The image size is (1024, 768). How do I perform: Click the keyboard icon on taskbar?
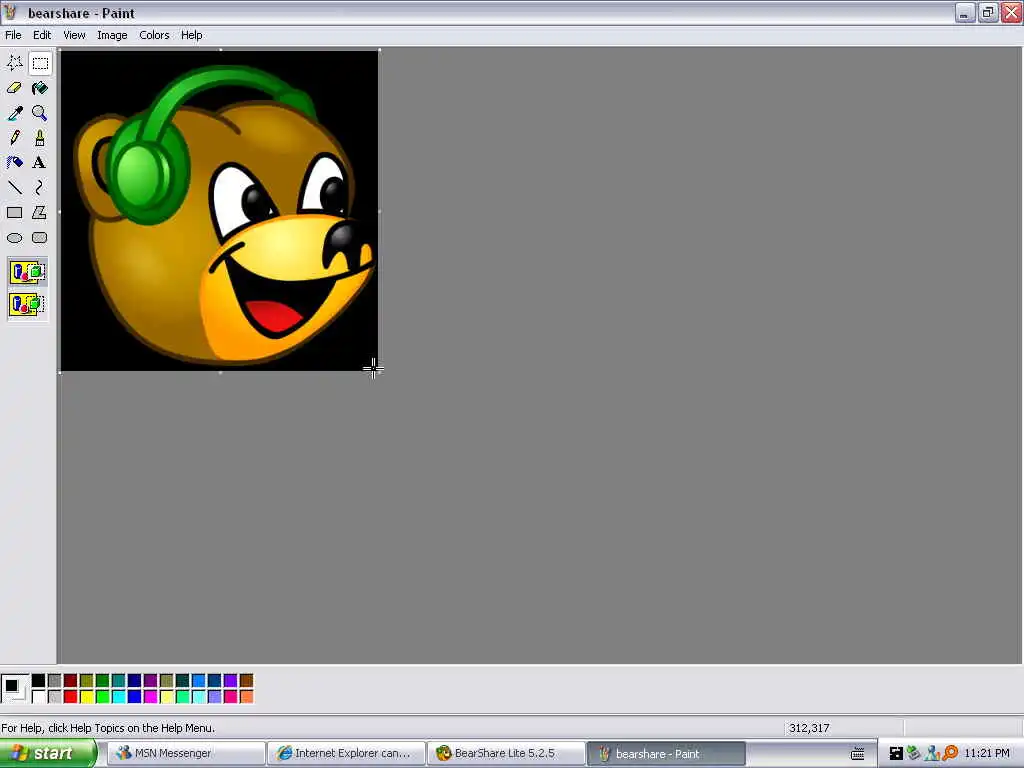pyautogui.click(x=857, y=754)
